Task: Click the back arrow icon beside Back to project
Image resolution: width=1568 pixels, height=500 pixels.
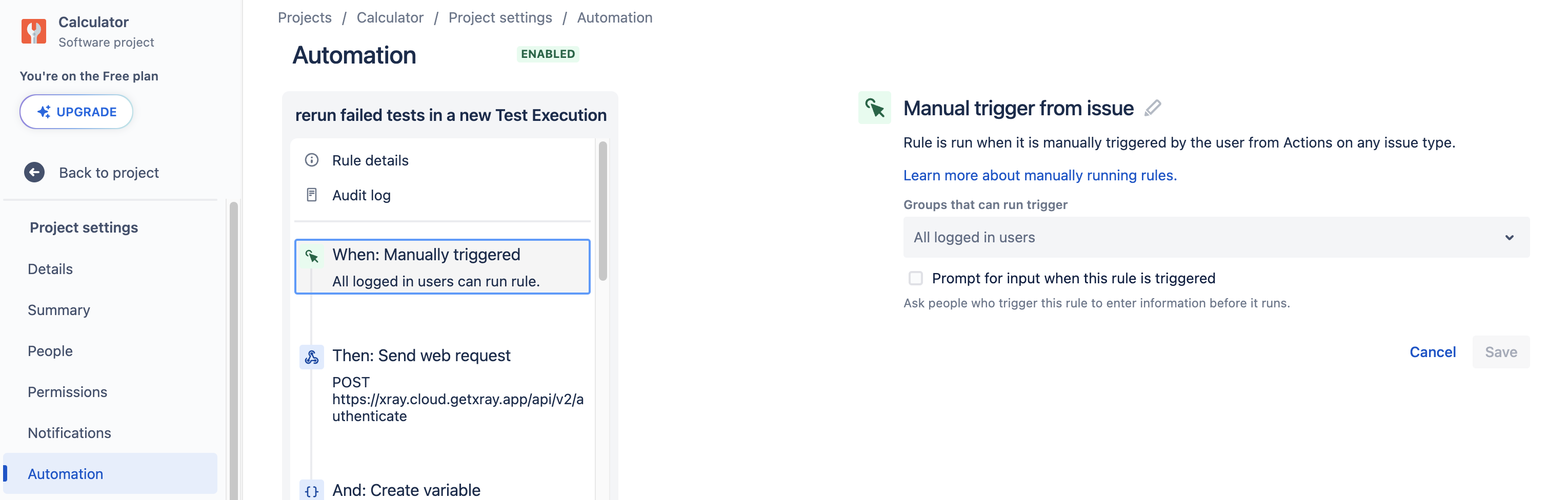Action: point(34,173)
